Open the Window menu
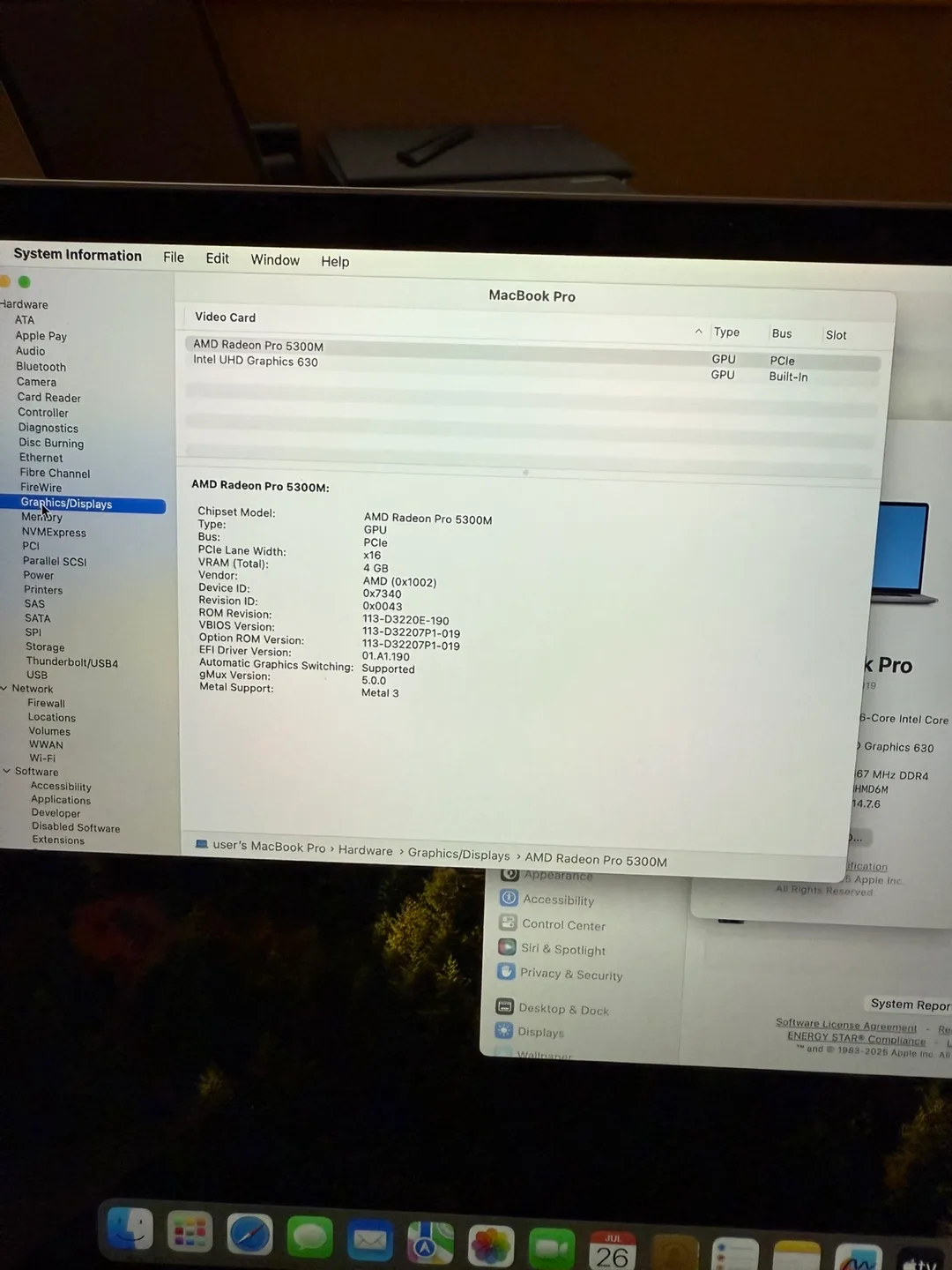This screenshot has height=1270, width=952. (x=275, y=260)
